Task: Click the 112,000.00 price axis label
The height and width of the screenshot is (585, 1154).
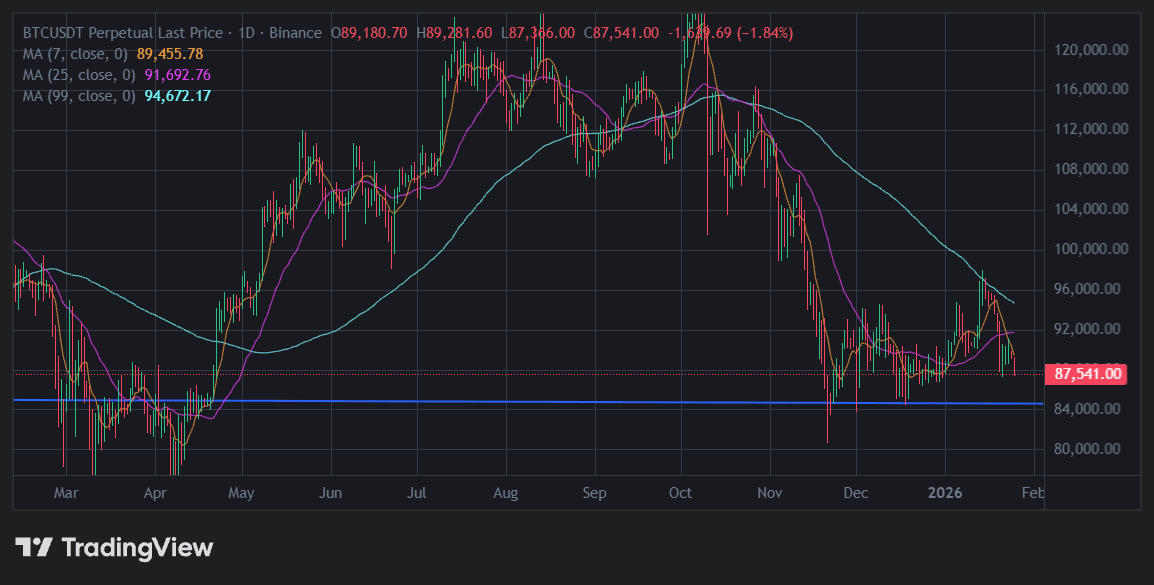Action: coord(1091,129)
